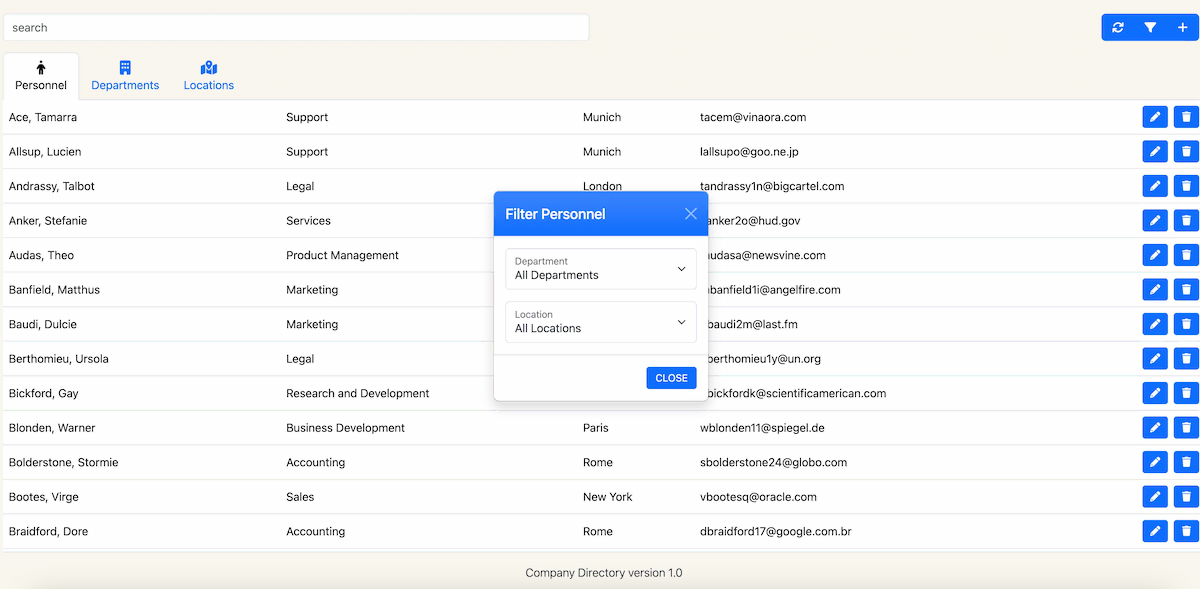Click pencil icon for Audas, Theo
The width and height of the screenshot is (1200, 589).
coord(1154,256)
